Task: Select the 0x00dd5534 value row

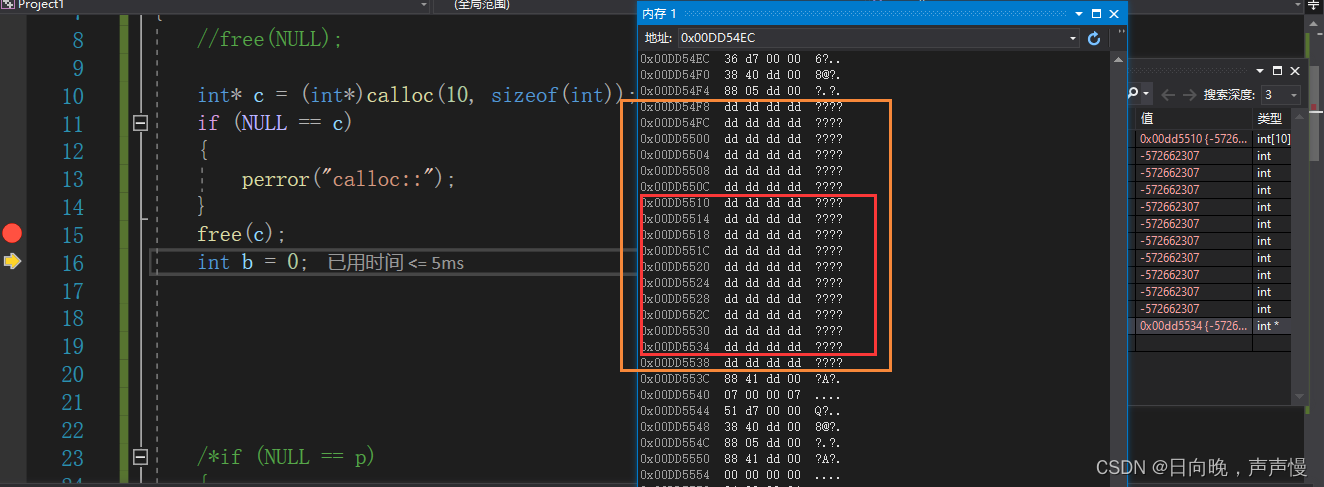Action: 1192,326
